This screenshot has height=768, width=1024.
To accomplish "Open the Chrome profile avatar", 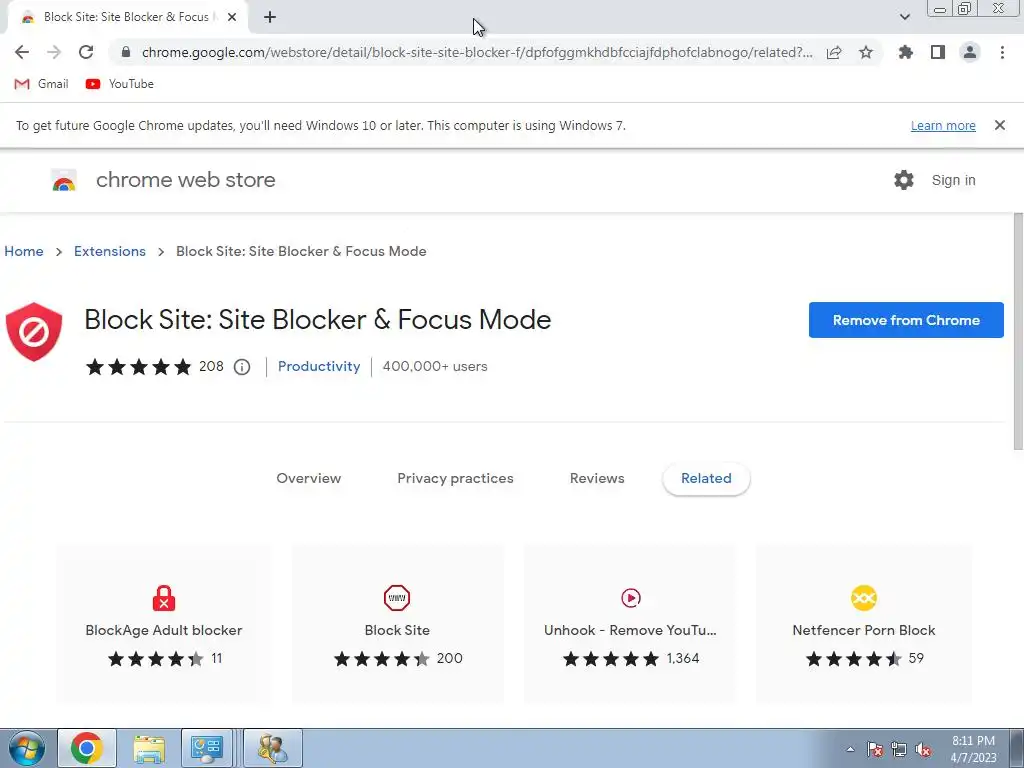I will pyautogui.click(x=970, y=52).
